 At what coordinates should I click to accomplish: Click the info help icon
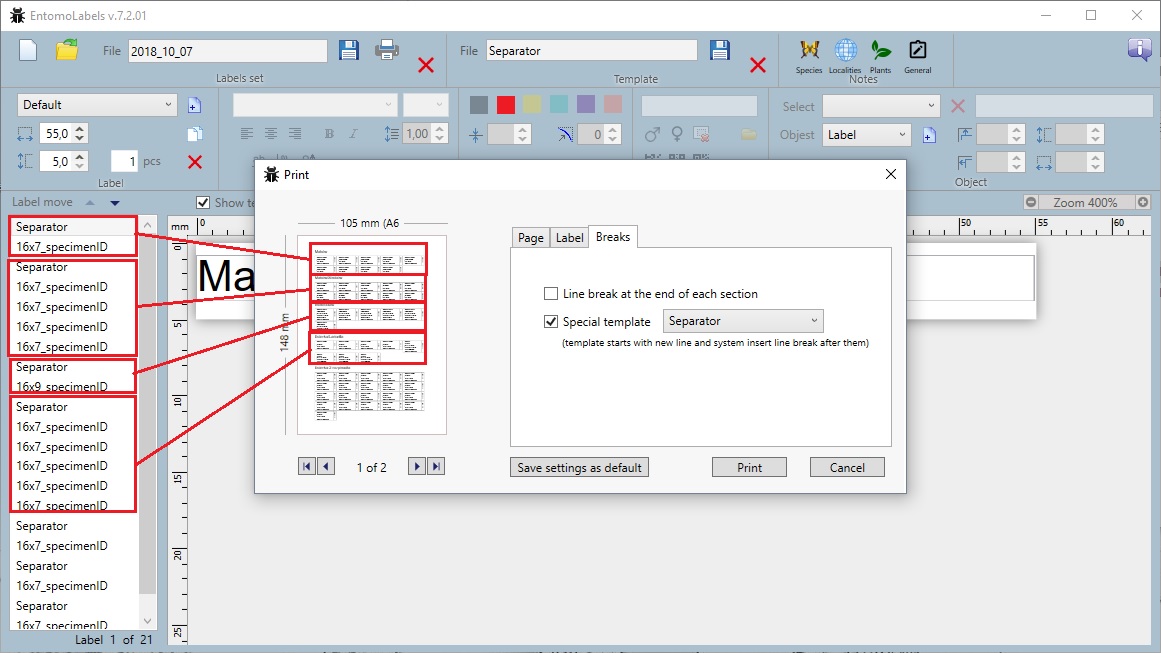(1139, 50)
